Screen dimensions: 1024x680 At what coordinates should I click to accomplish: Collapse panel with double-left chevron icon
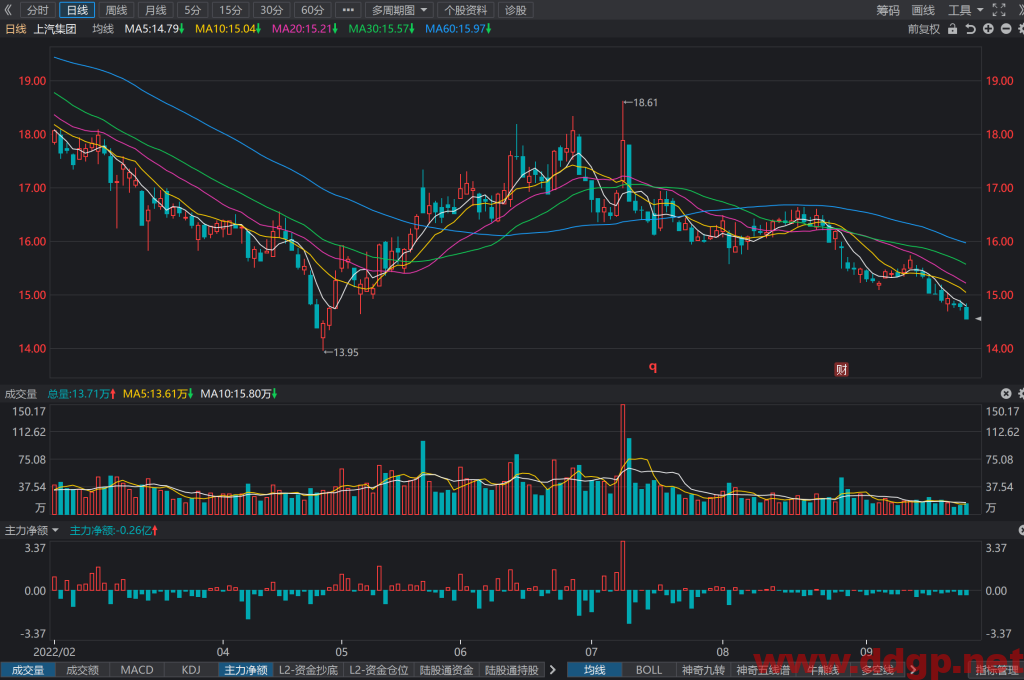pos(8,10)
